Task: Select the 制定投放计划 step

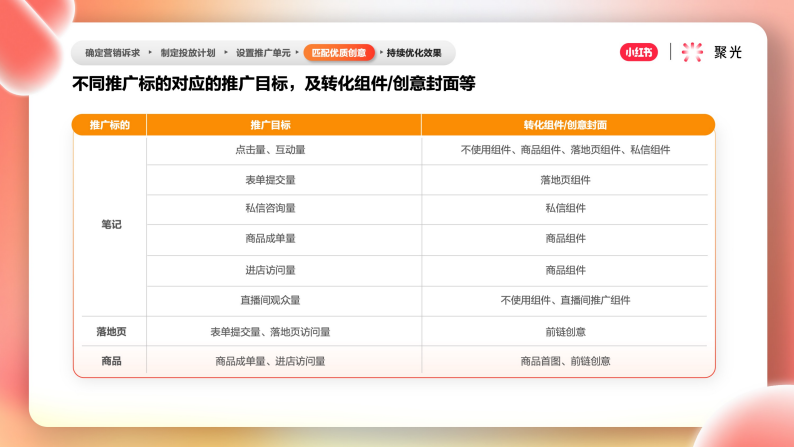Action: pos(188,53)
